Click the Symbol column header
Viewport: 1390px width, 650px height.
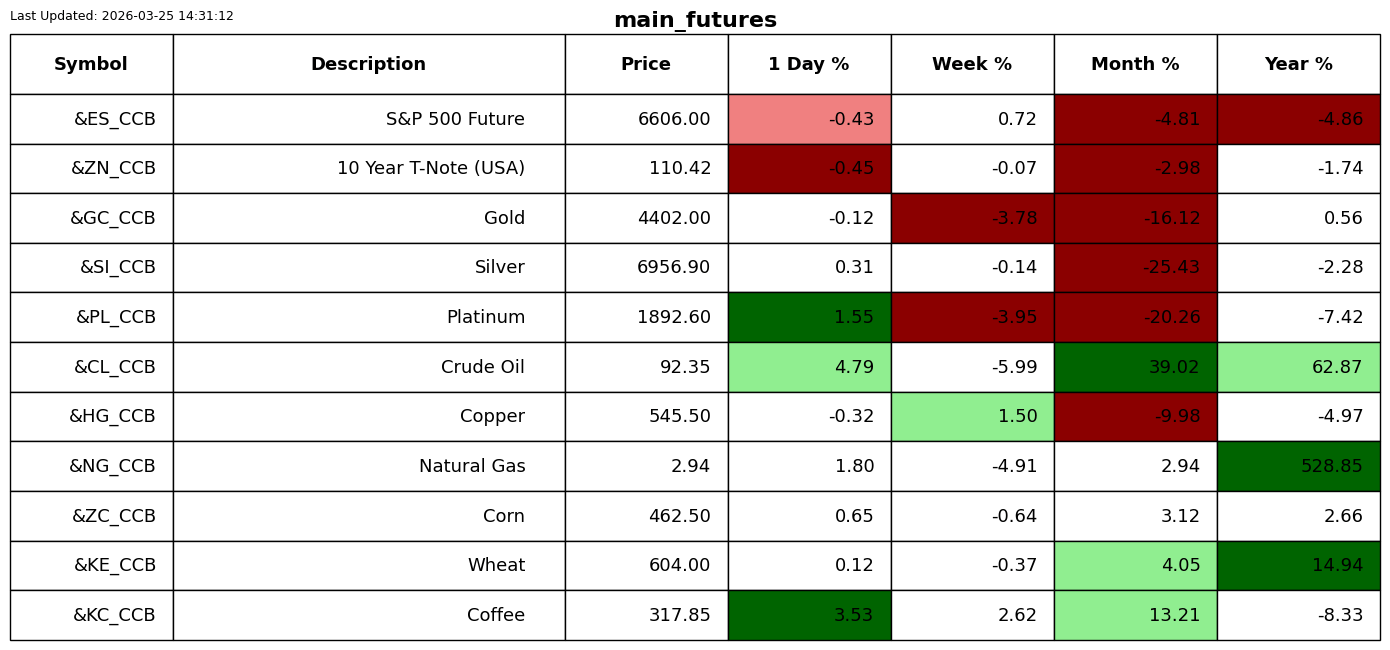(91, 65)
